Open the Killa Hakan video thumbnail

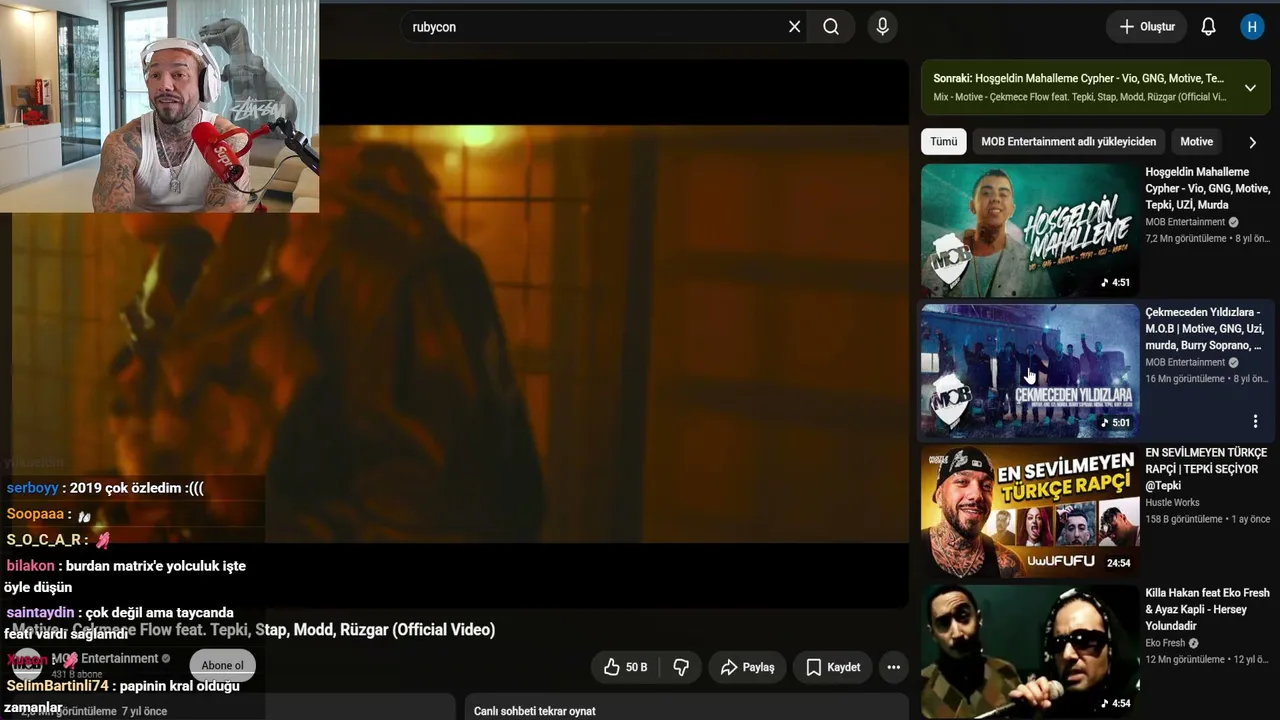1030,651
